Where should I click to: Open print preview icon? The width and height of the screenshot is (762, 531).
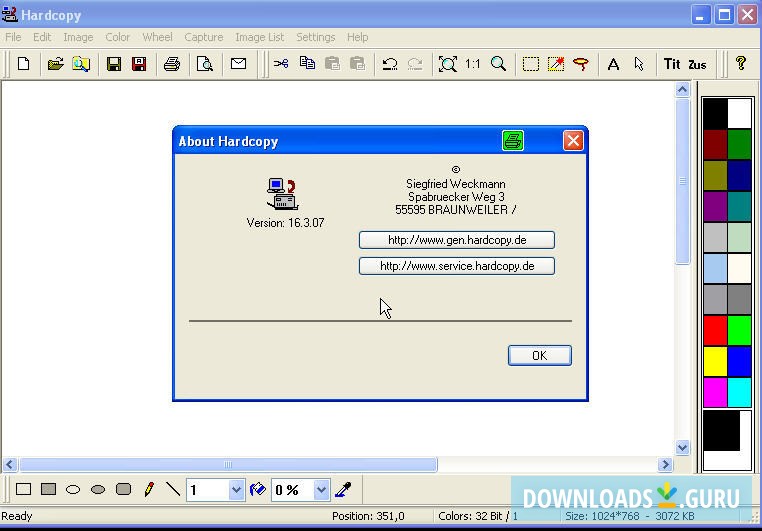point(205,64)
